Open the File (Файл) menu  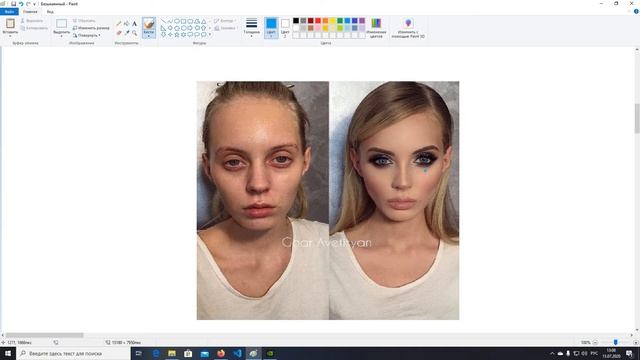coord(9,12)
